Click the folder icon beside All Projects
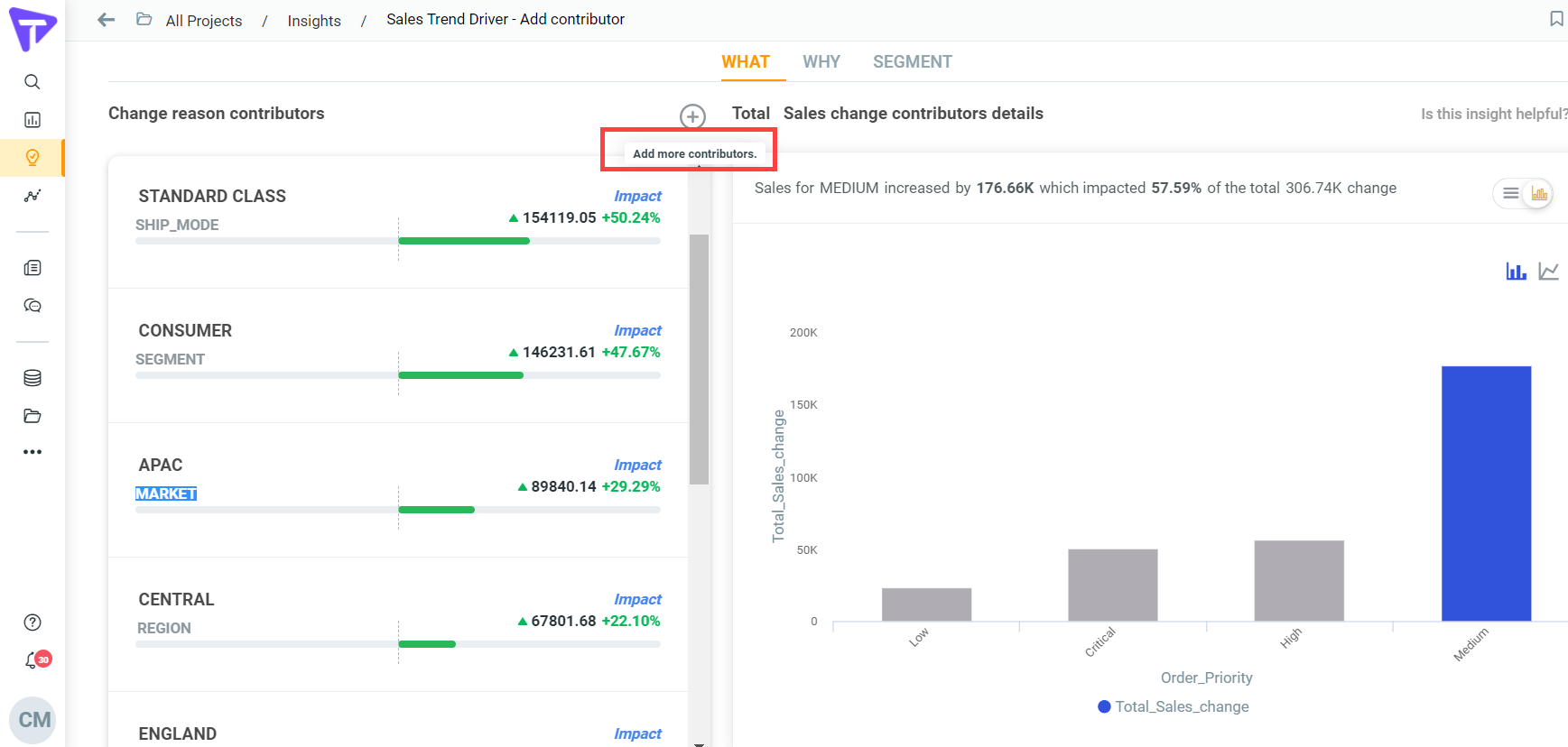The width and height of the screenshot is (1568, 747). [144, 19]
